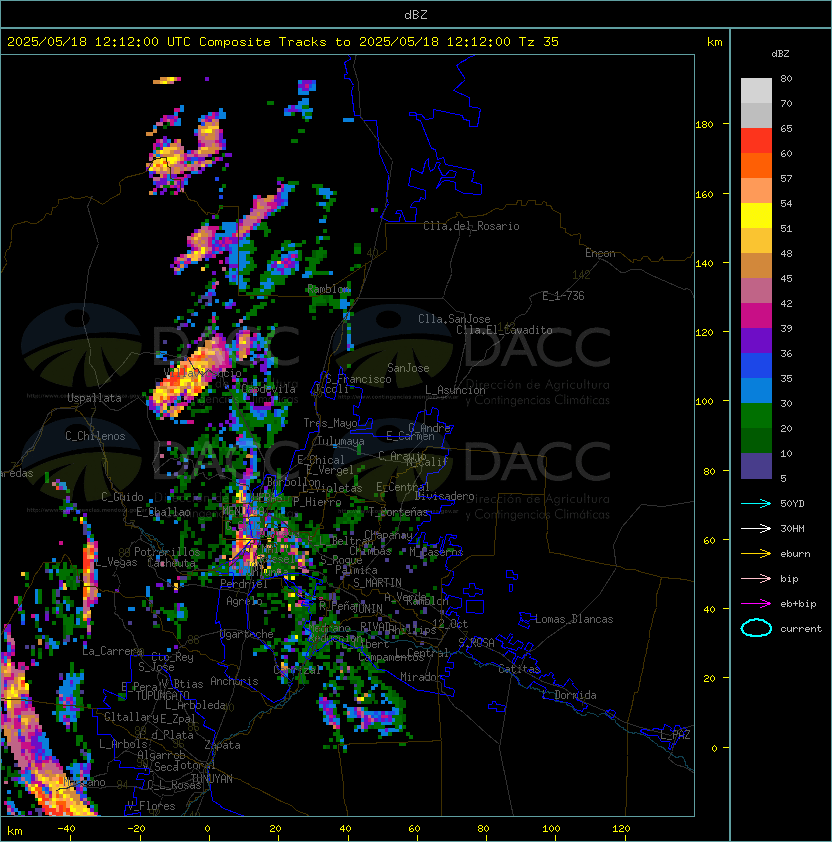The image size is (832, 842).
Task: Click the 'S_Francisco' place label
Action: tap(358, 379)
